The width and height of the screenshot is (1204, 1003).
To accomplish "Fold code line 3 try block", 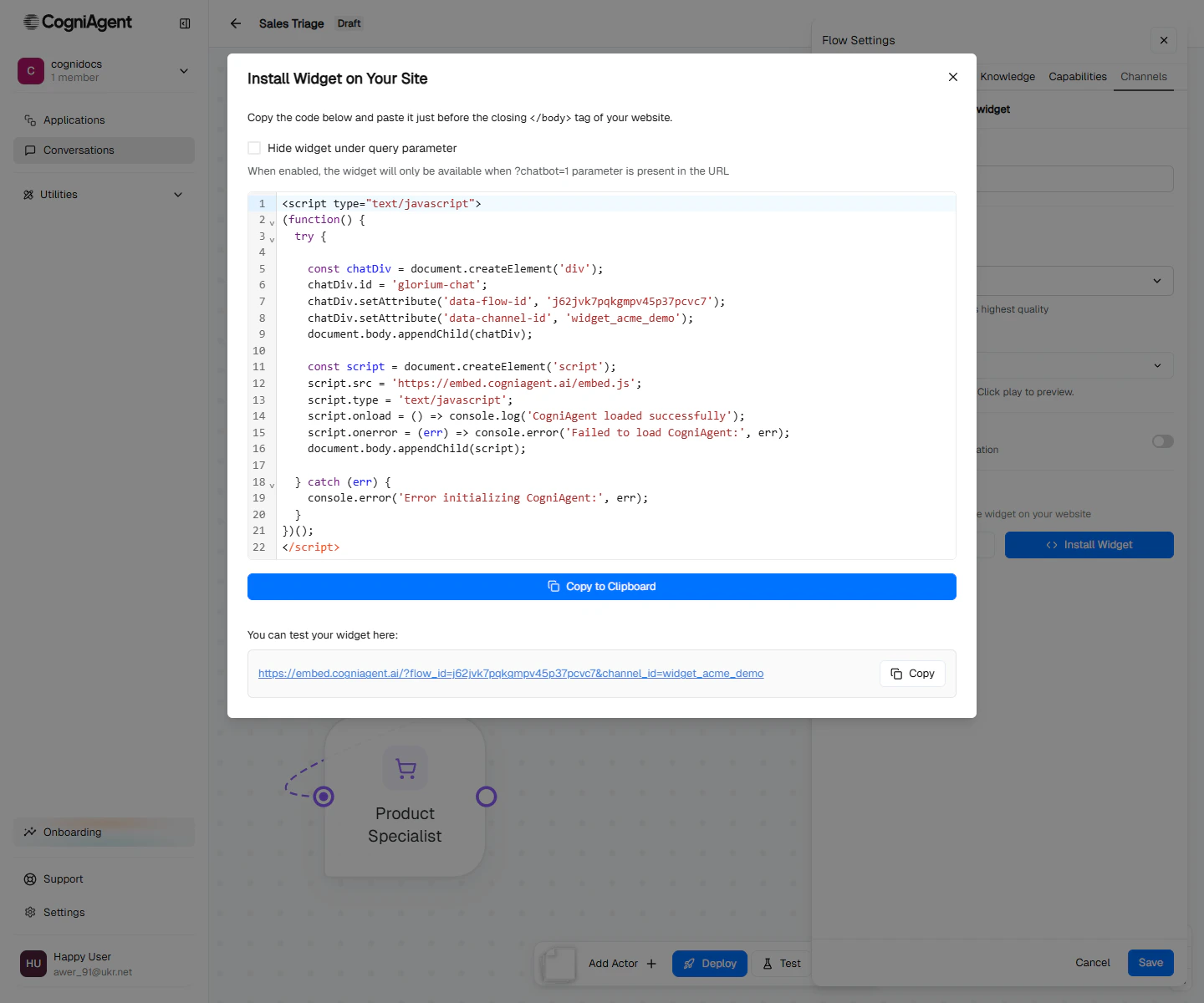I will click(272, 239).
